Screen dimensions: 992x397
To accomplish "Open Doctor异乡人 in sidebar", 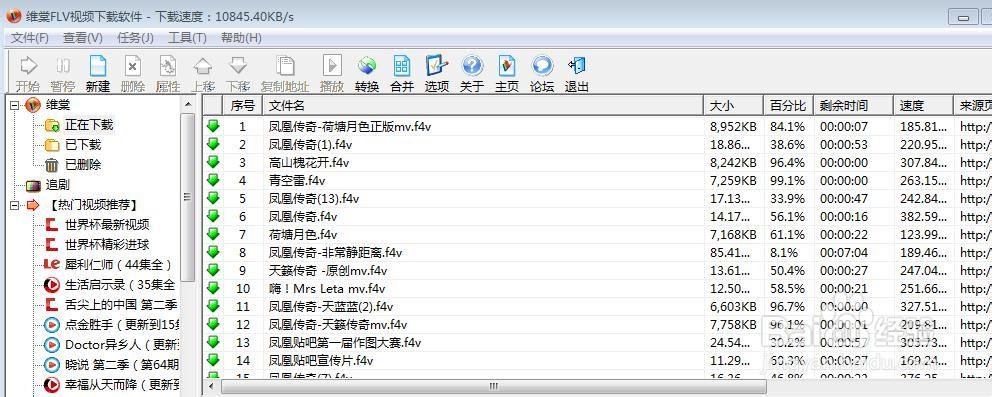I will (121, 345).
